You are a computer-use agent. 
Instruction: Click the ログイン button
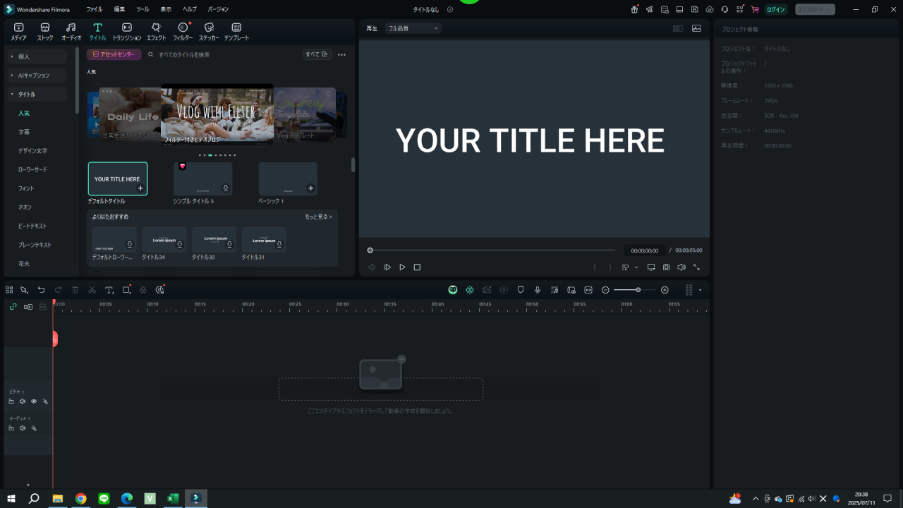776,9
